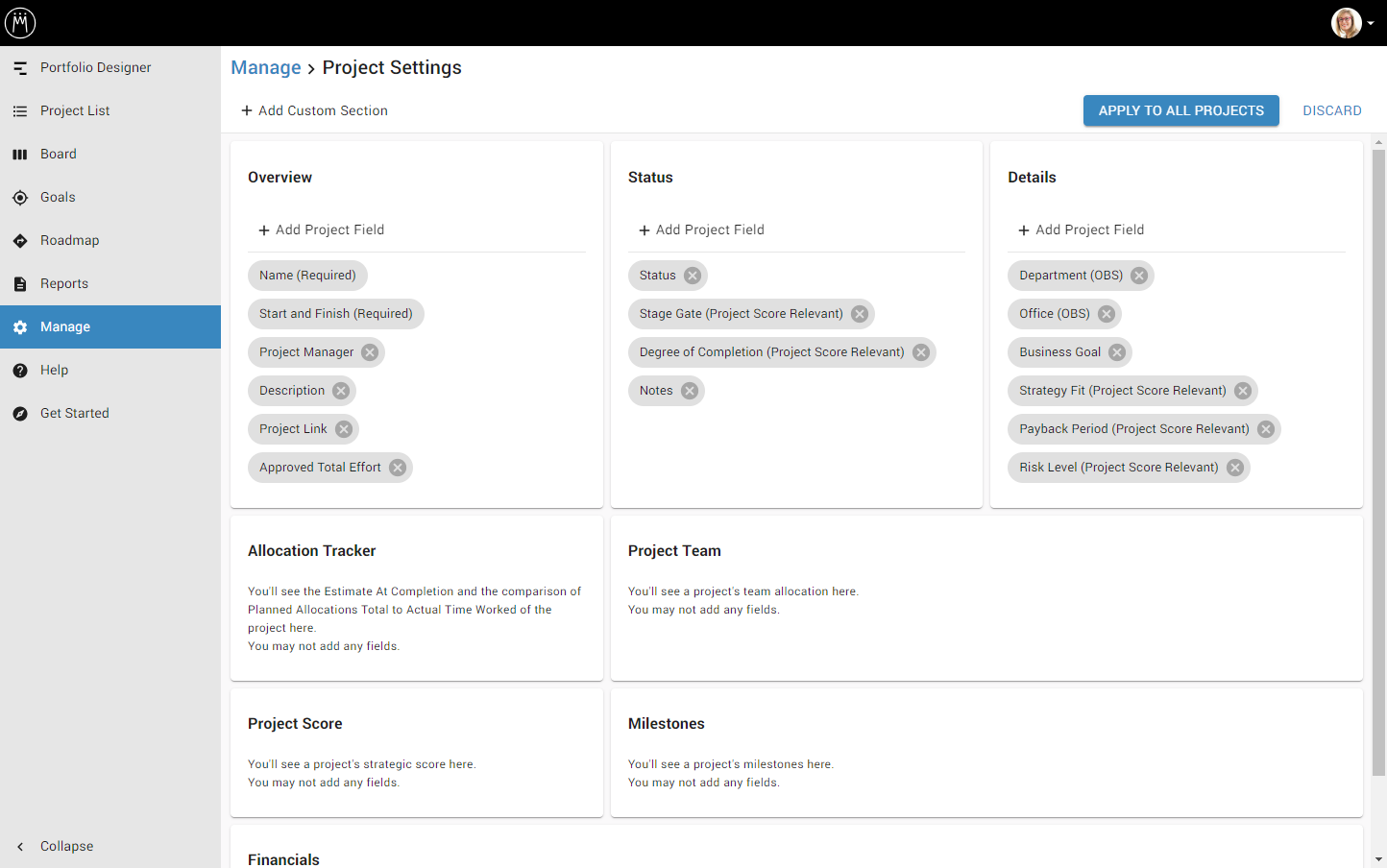Click the Allocation Tracker heading
This screenshot has width=1387, height=868.
point(312,551)
